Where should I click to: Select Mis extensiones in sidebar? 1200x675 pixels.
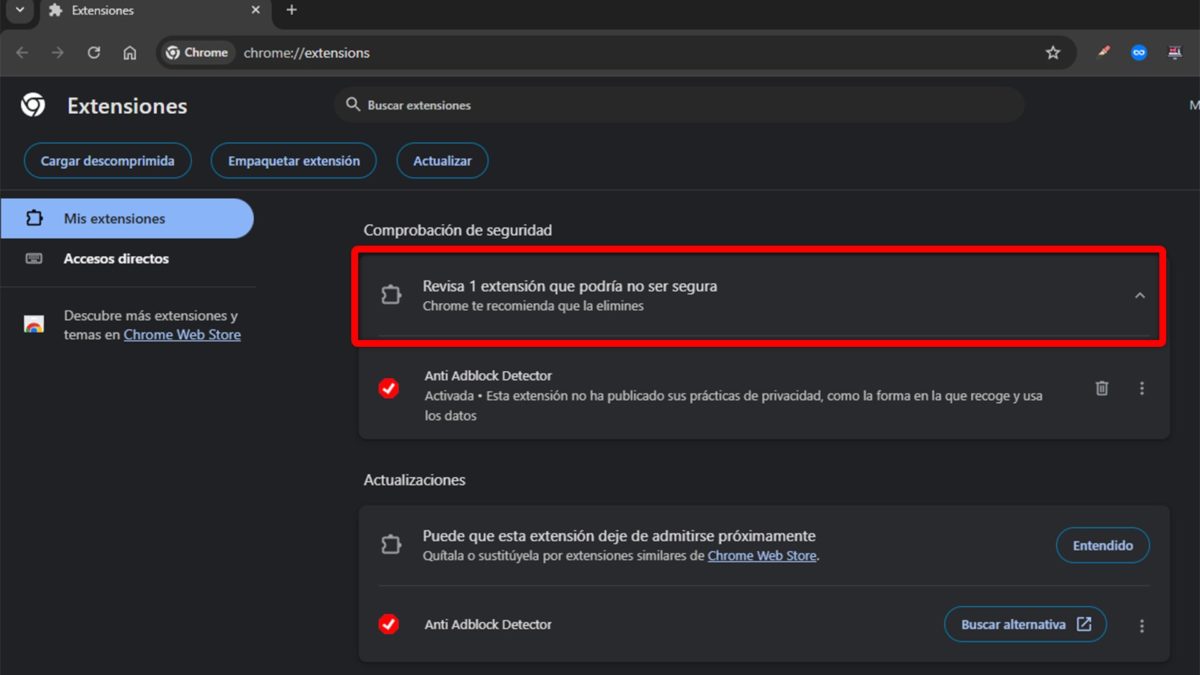[127, 218]
